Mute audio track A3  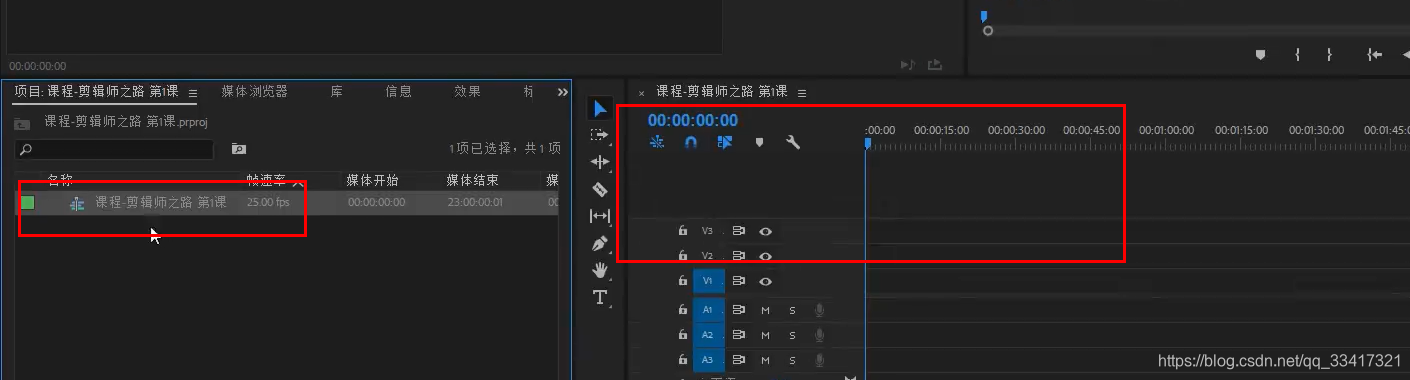click(x=765, y=360)
